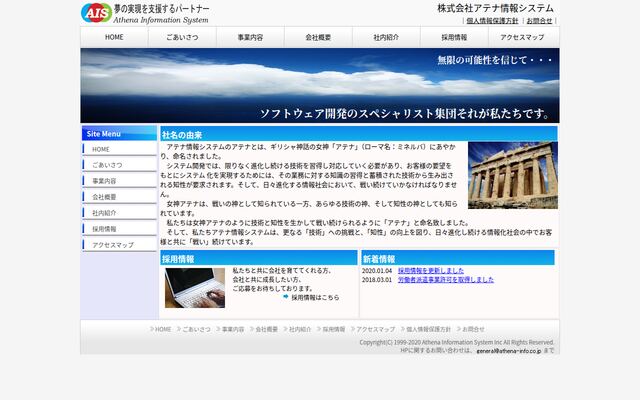Select 採用情報 in the top navigation bar
Viewport: 640px width, 400px height.
454,37
